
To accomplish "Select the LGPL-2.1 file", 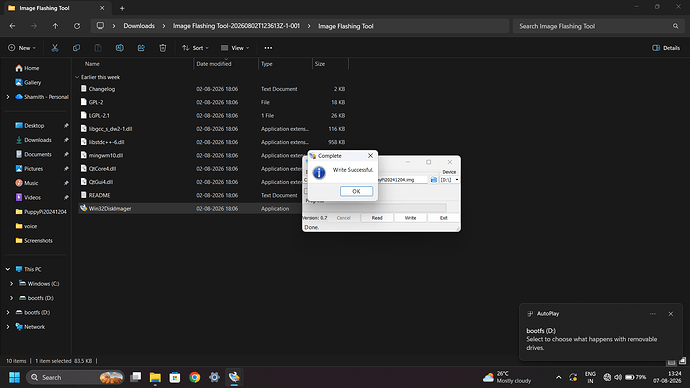I will tap(99, 115).
